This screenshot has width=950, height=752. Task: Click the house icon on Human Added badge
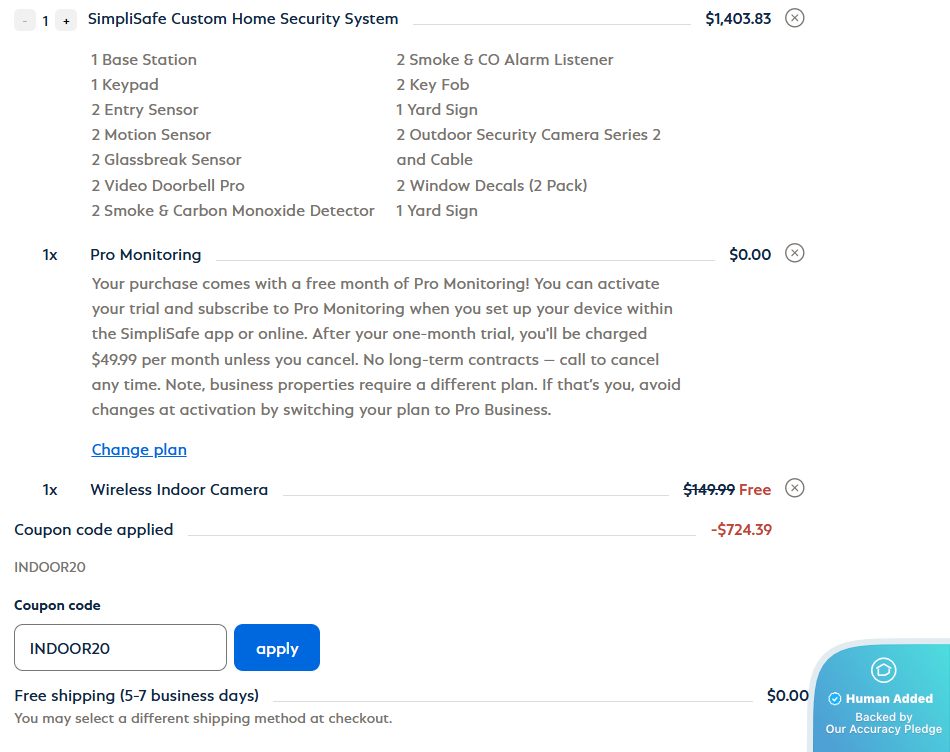(x=883, y=670)
